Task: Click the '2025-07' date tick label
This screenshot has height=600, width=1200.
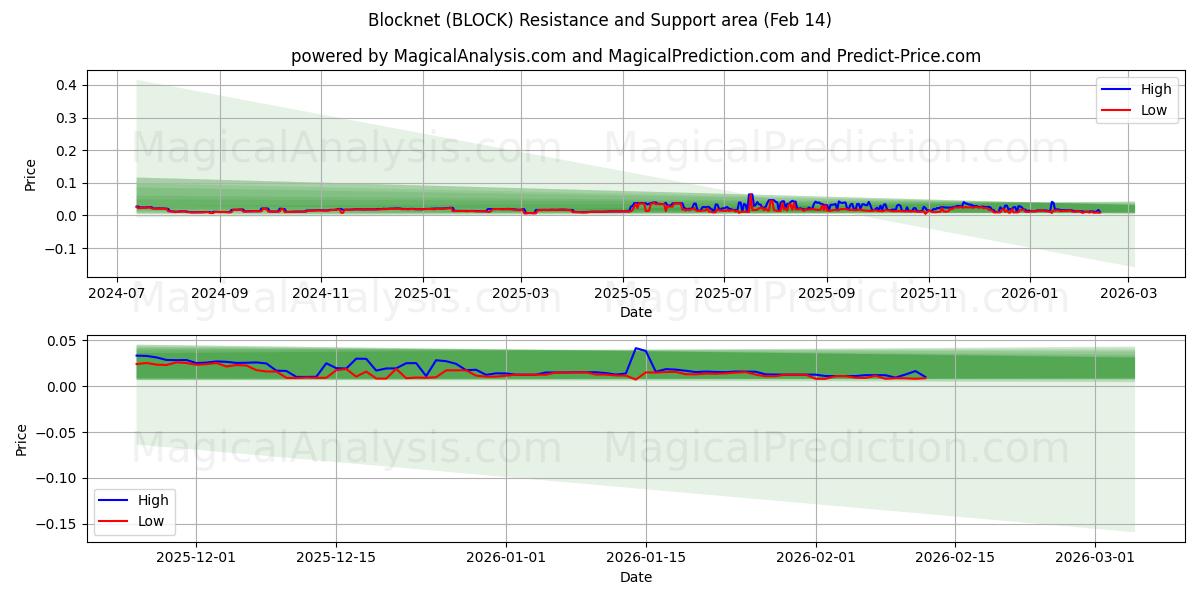Action: pyautogui.click(x=724, y=294)
